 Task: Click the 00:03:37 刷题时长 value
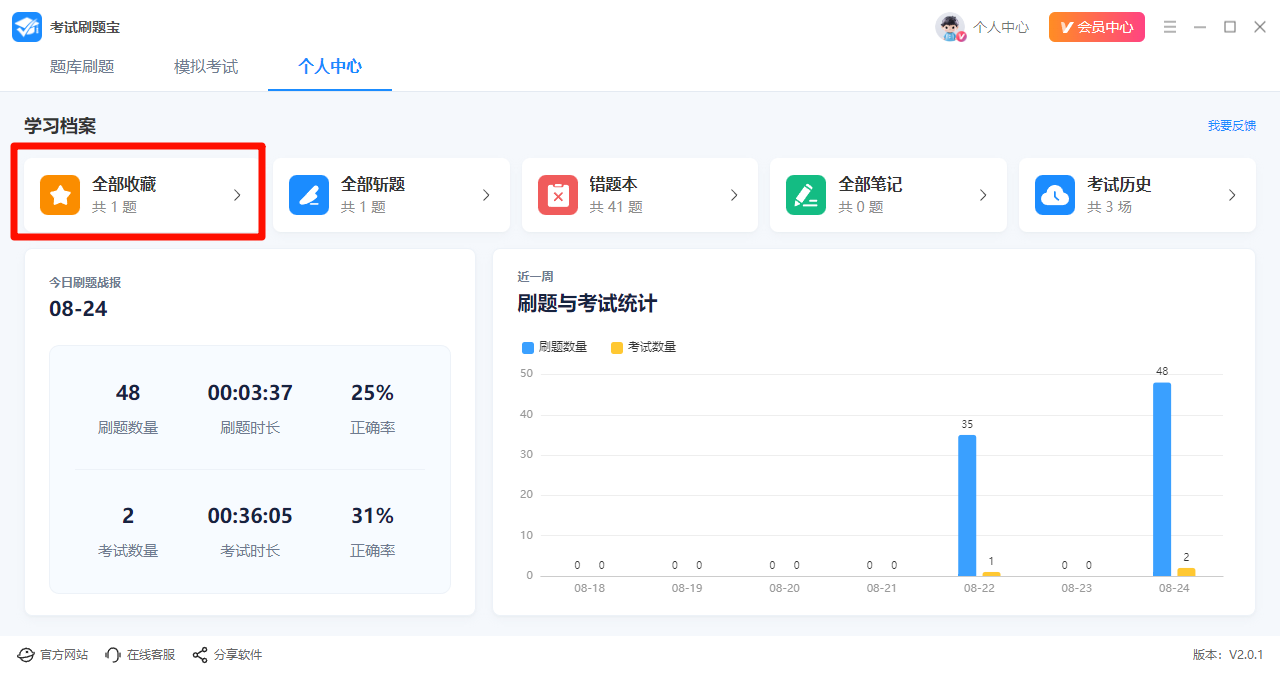pyautogui.click(x=250, y=393)
